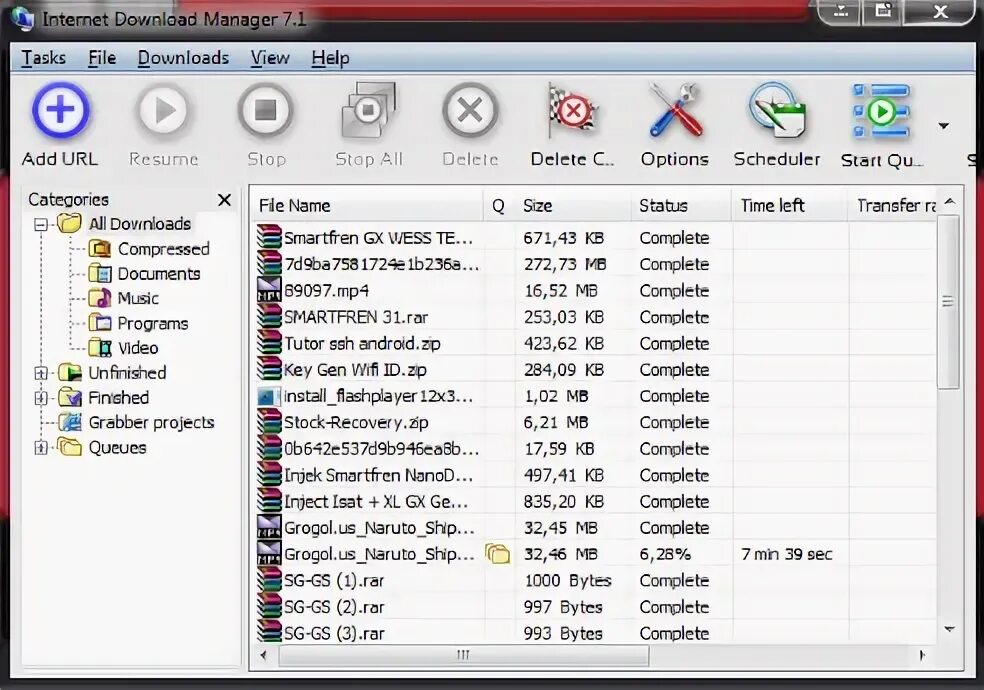Screen dimensions: 984x690
Task: Click the Unfinished folder icon
Action: [70, 373]
